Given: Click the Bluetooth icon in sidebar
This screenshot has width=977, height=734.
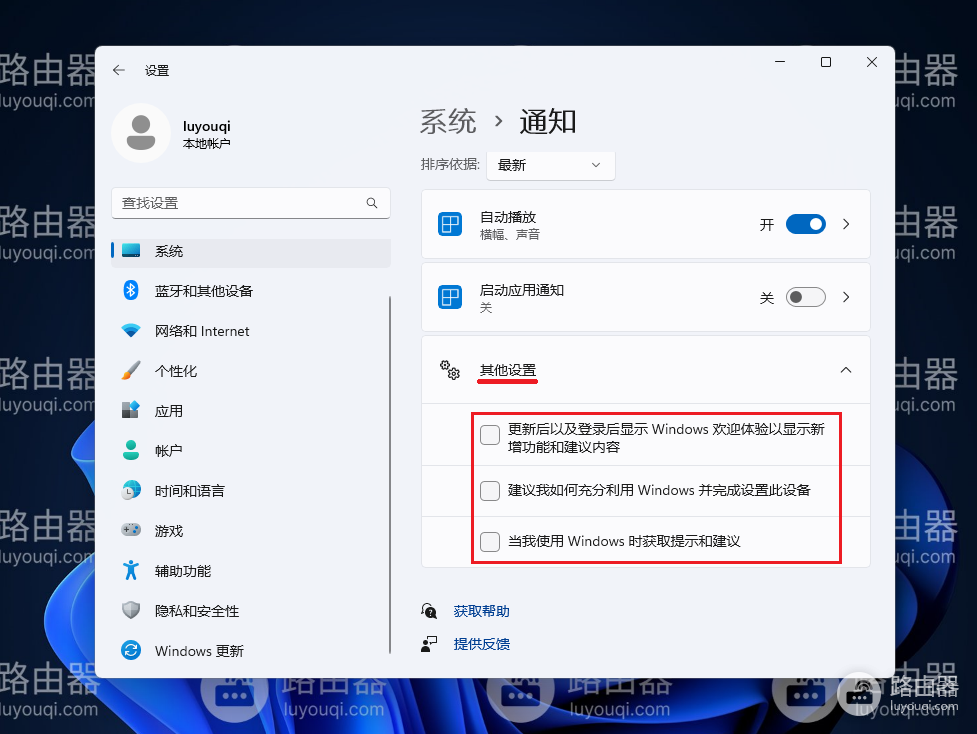Looking at the screenshot, I should click(131, 290).
